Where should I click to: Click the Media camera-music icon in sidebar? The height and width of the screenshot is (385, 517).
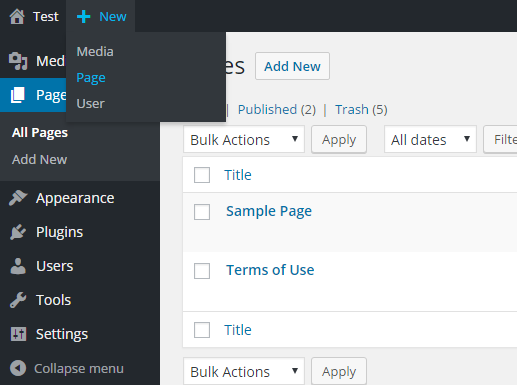[x=18, y=61]
